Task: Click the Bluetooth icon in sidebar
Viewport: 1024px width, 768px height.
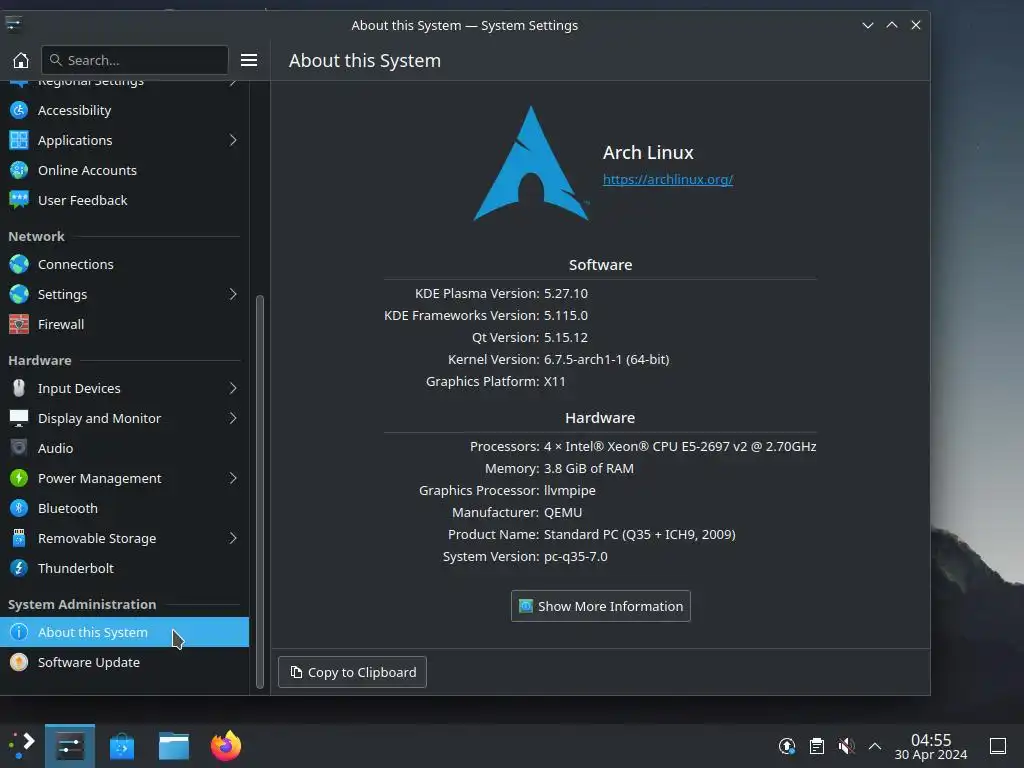Action: [19, 509]
